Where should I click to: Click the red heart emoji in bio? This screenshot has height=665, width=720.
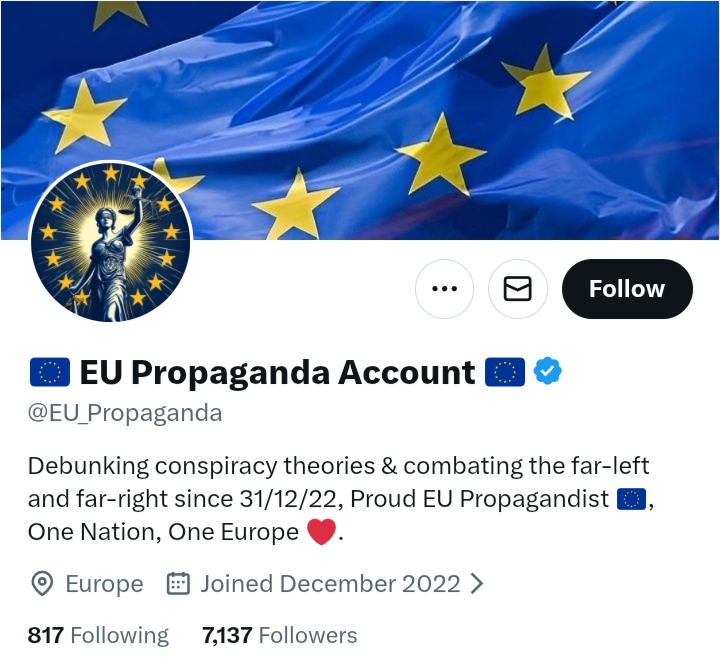point(321,531)
